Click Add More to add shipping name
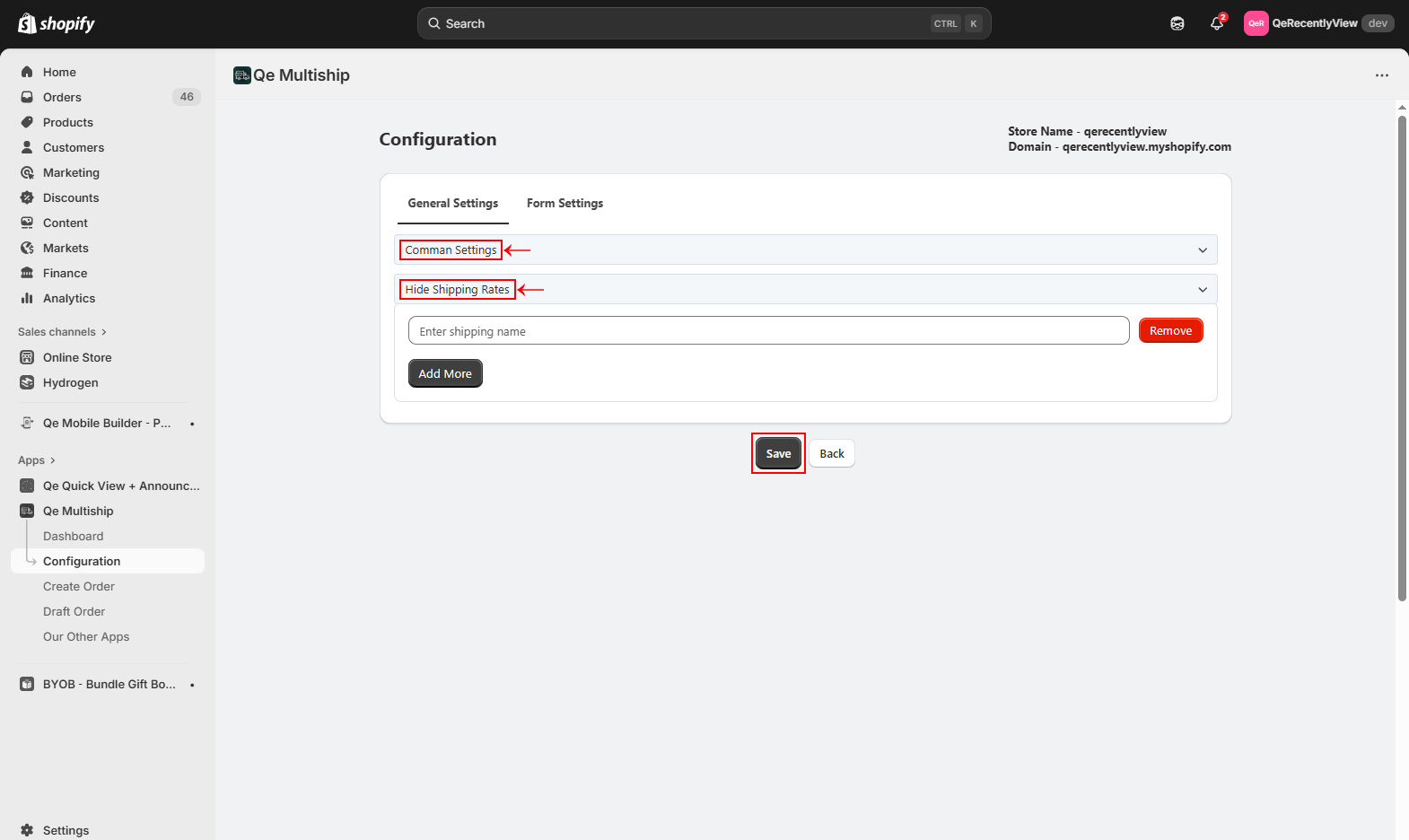This screenshot has height=840, width=1409. pos(445,373)
